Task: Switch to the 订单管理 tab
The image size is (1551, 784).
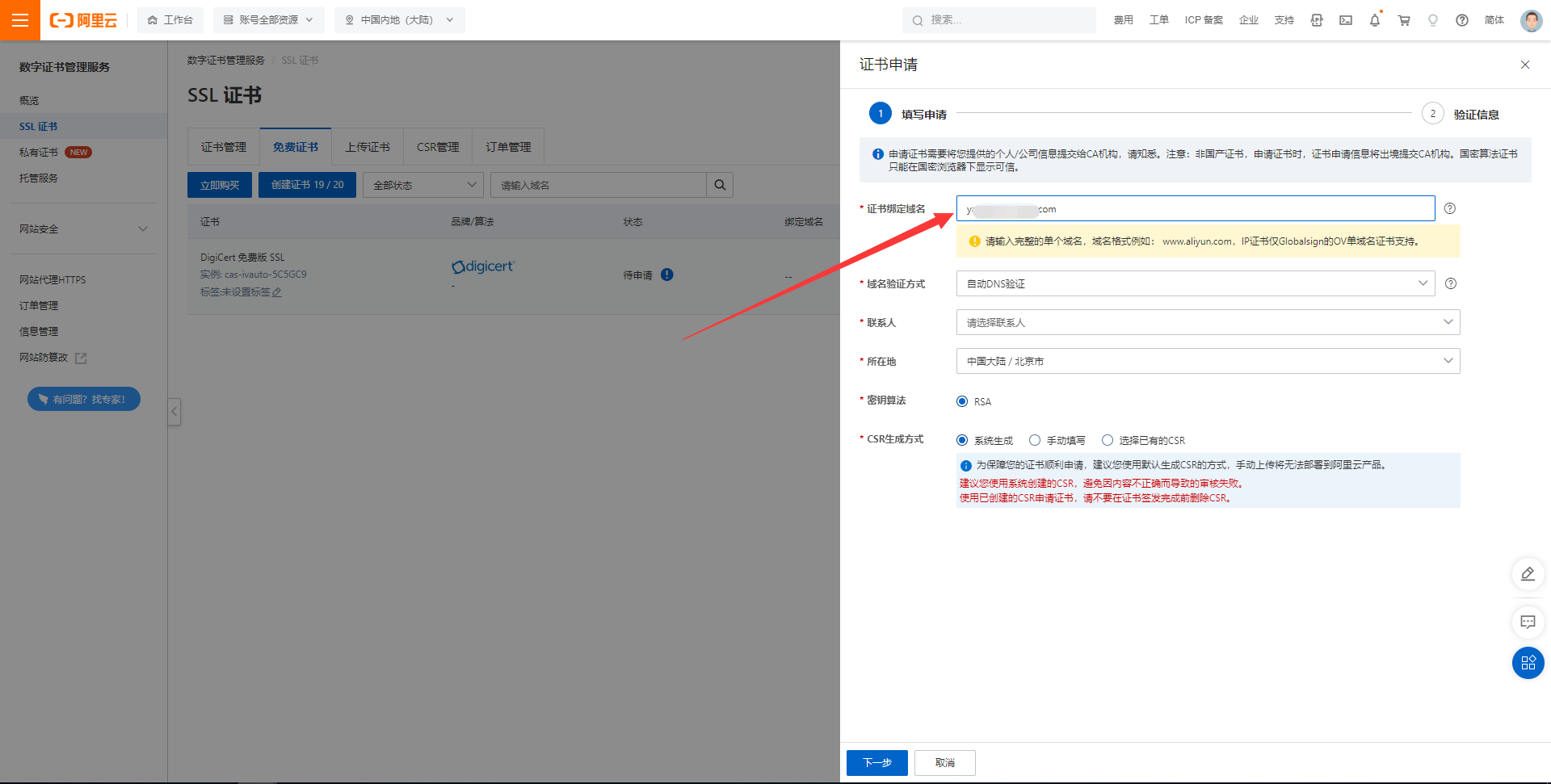Action: pos(508,147)
